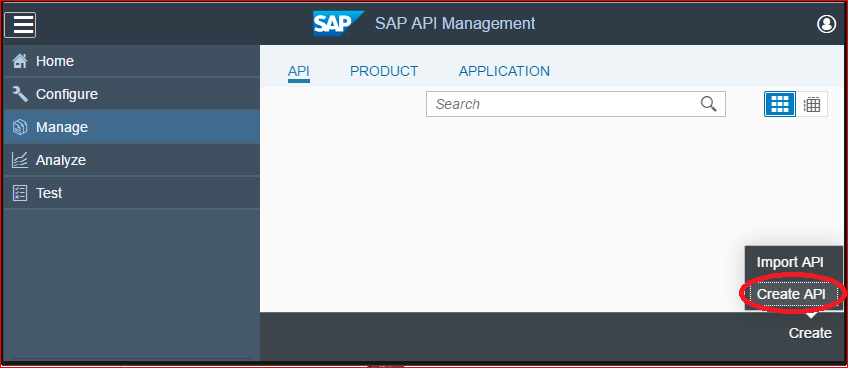Choose Create API from popup menu
This screenshot has width=848, height=368.
pyautogui.click(x=791, y=294)
